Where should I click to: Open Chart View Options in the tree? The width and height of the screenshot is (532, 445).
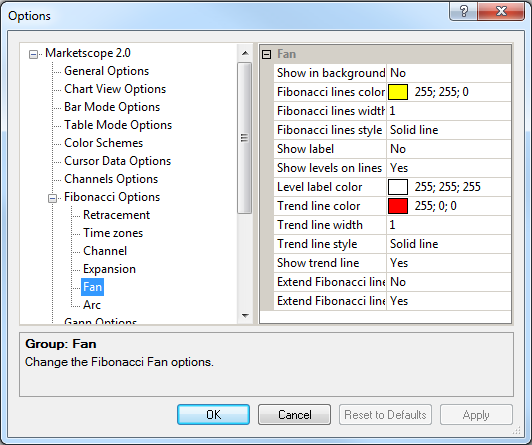[115, 89]
